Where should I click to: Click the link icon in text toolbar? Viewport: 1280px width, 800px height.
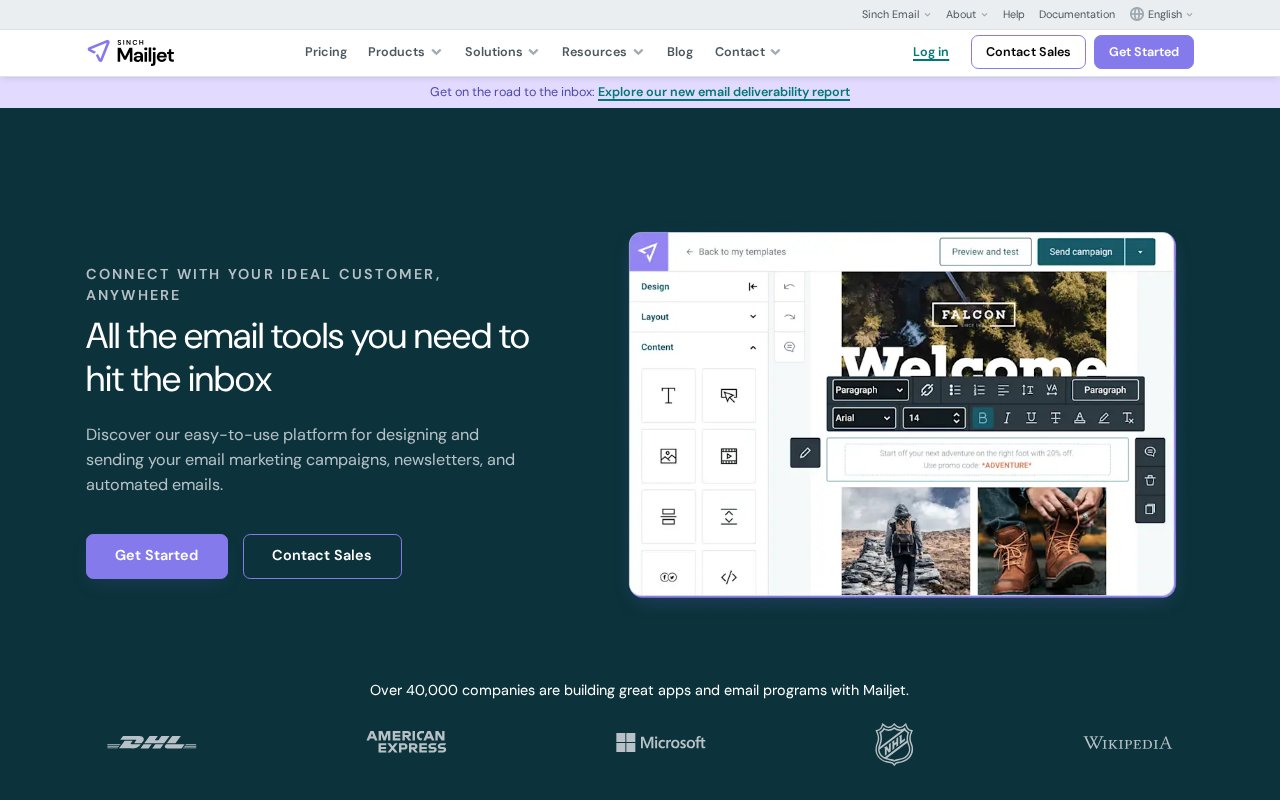(926, 390)
